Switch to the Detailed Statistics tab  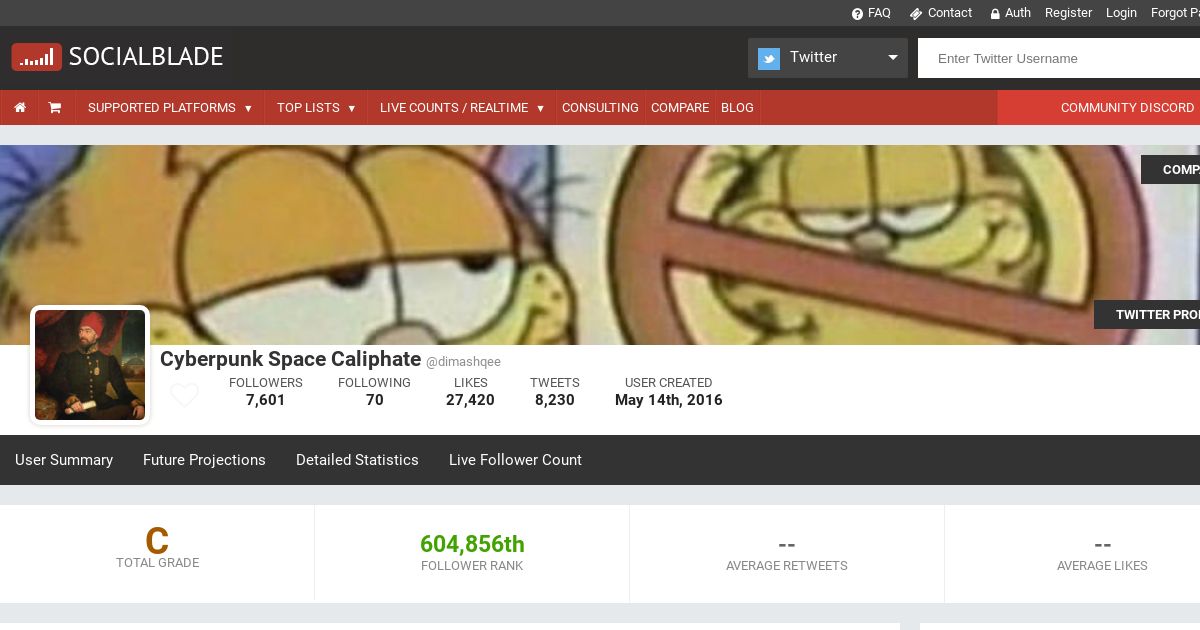coord(357,460)
